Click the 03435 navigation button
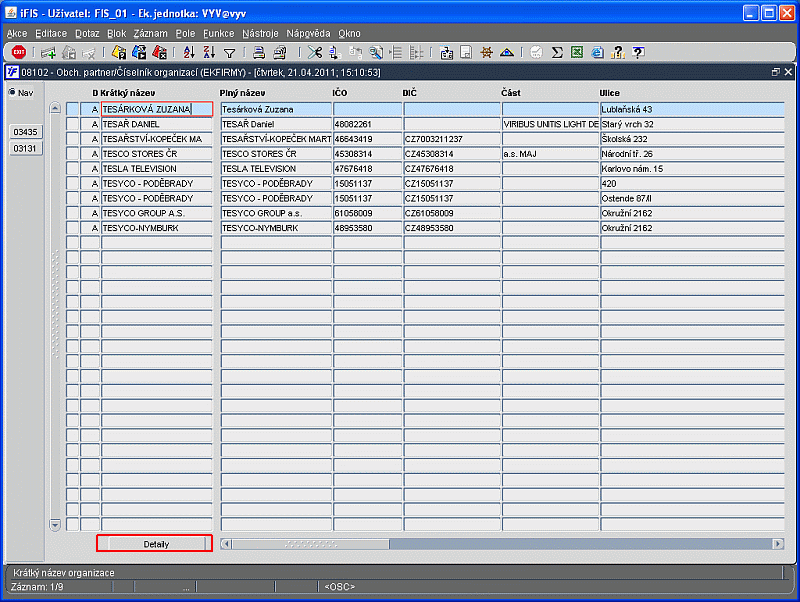Image resolution: width=800 pixels, height=602 pixels. [x=26, y=132]
